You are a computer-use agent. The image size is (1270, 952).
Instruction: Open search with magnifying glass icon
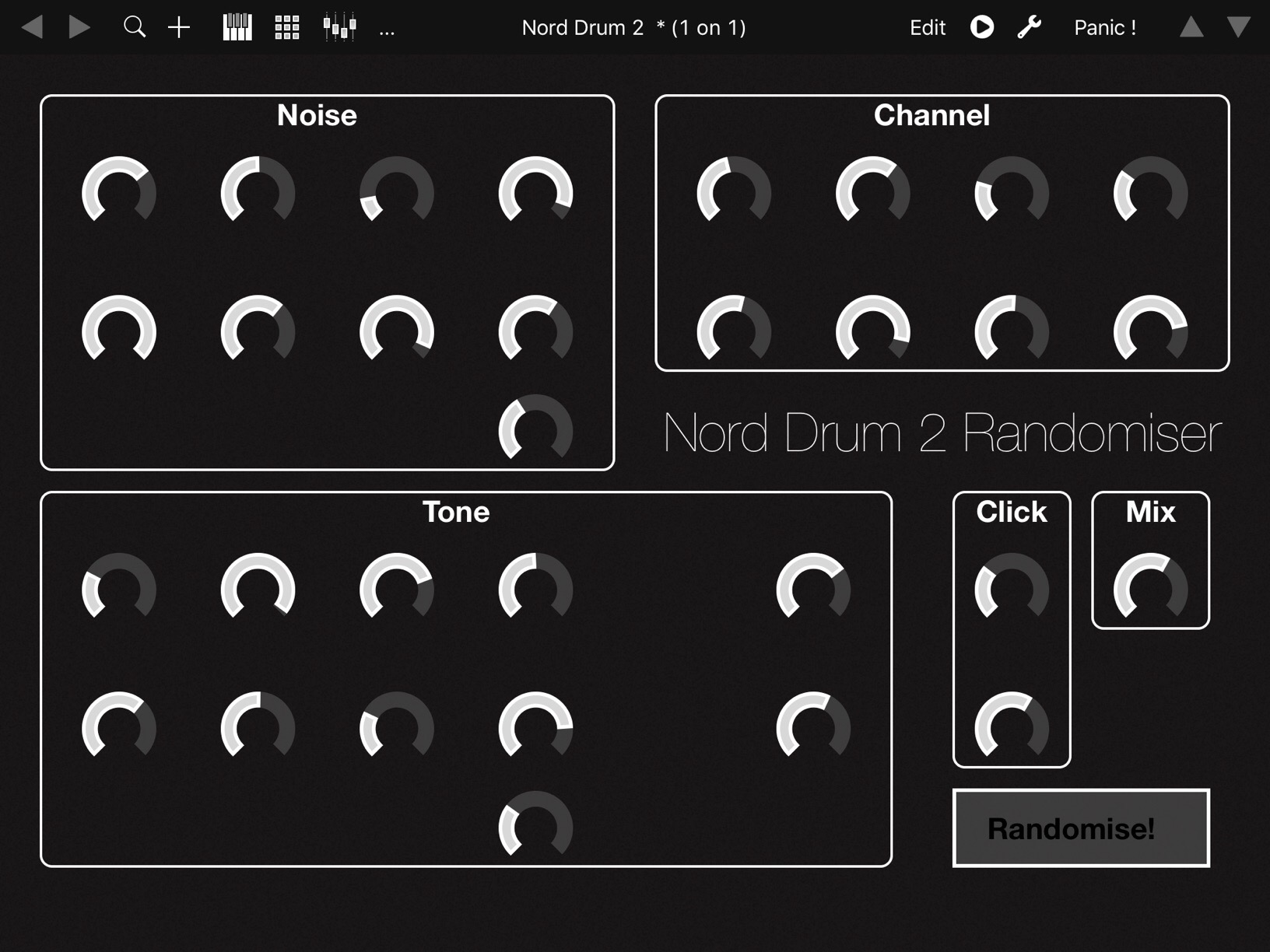pos(135,27)
